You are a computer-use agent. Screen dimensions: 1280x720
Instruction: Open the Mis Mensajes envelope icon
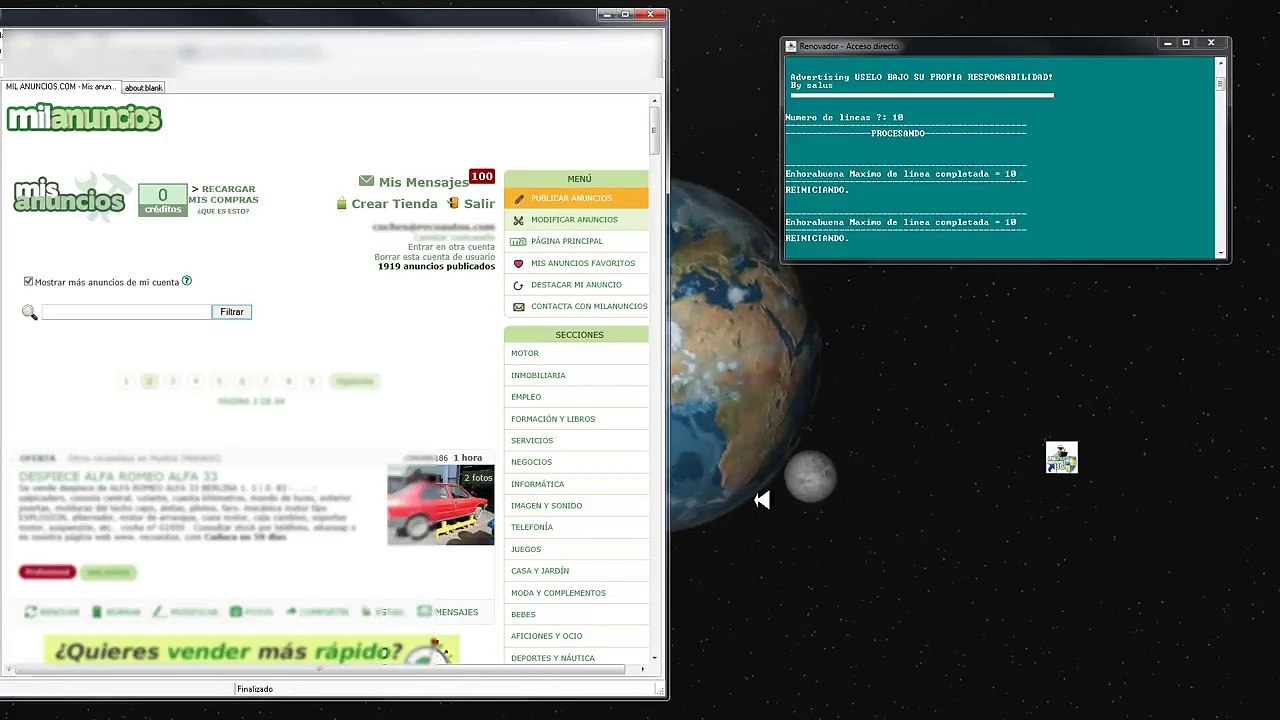point(366,181)
